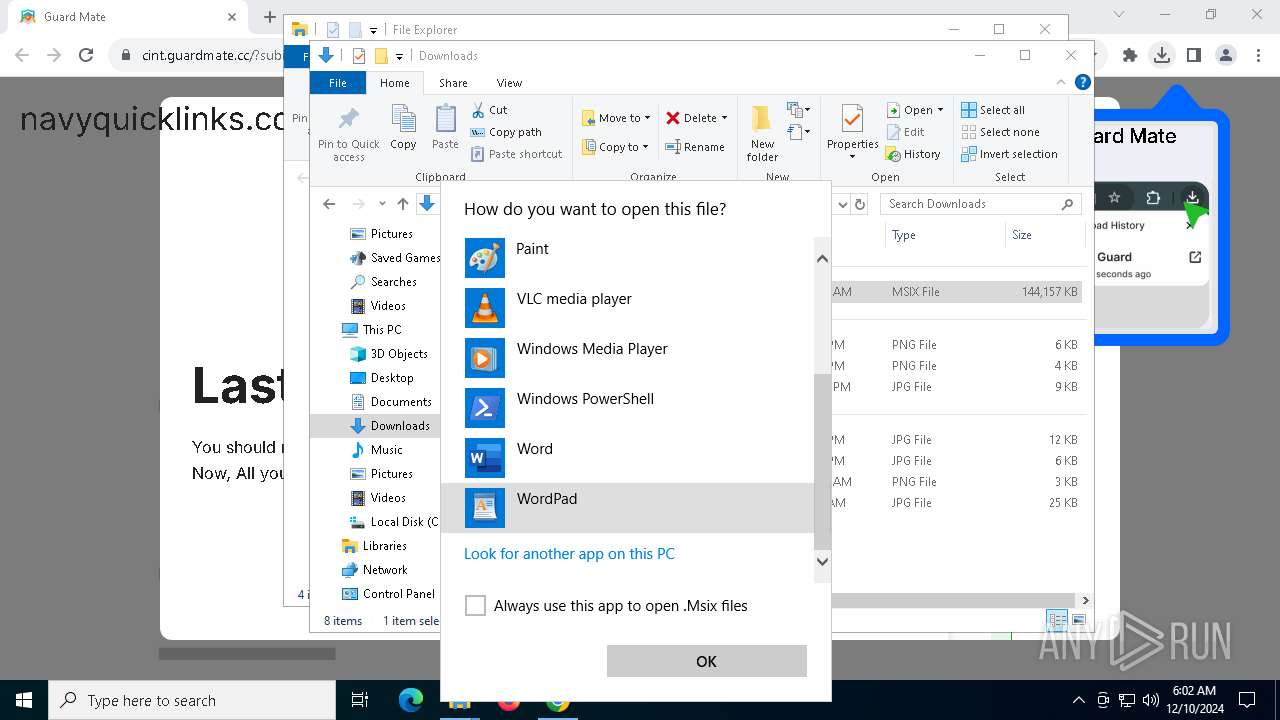Open Task View on the taskbar
The width and height of the screenshot is (1280, 720).
coord(360,700)
